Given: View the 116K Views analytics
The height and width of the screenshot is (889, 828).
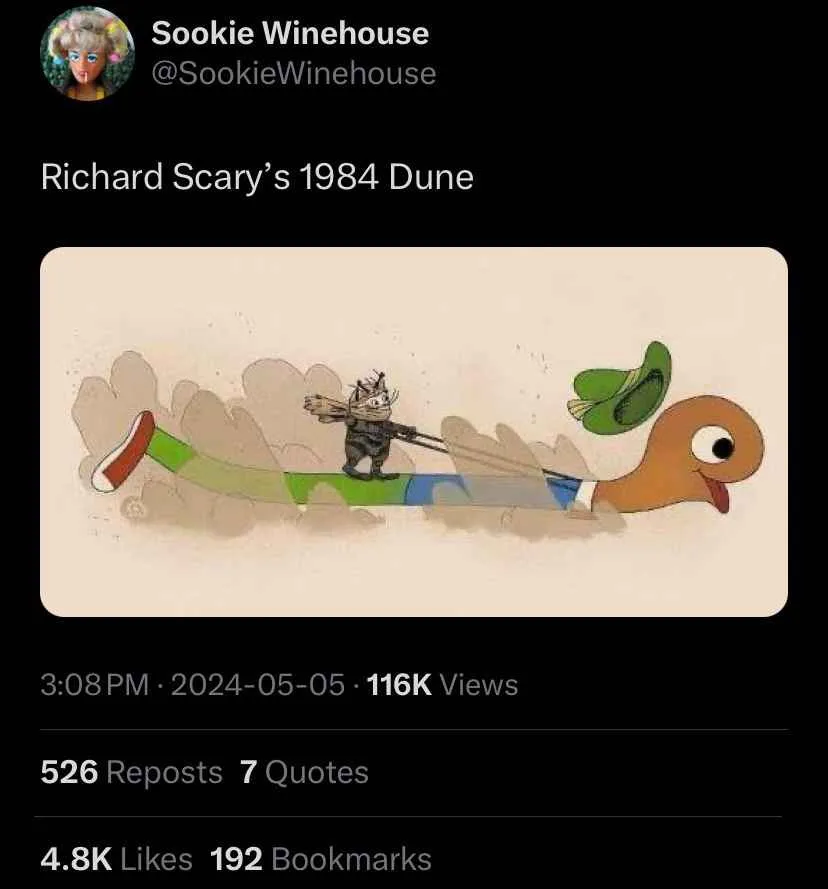Looking at the screenshot, I should click(442, 684).
